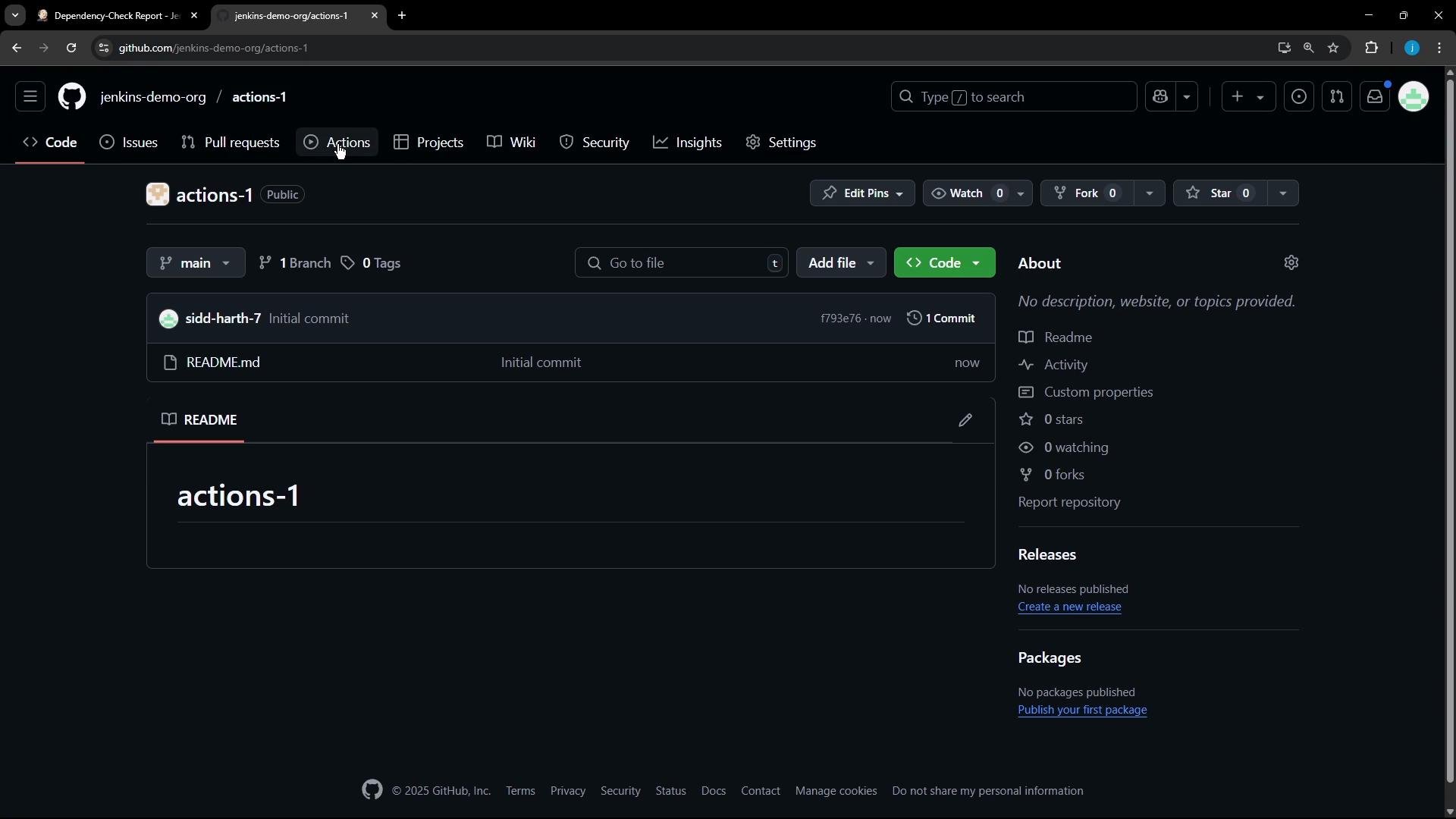This screenshot has height=819, width=1456.
Task: Open About settings gear icon
Action: click(1291, 262)
